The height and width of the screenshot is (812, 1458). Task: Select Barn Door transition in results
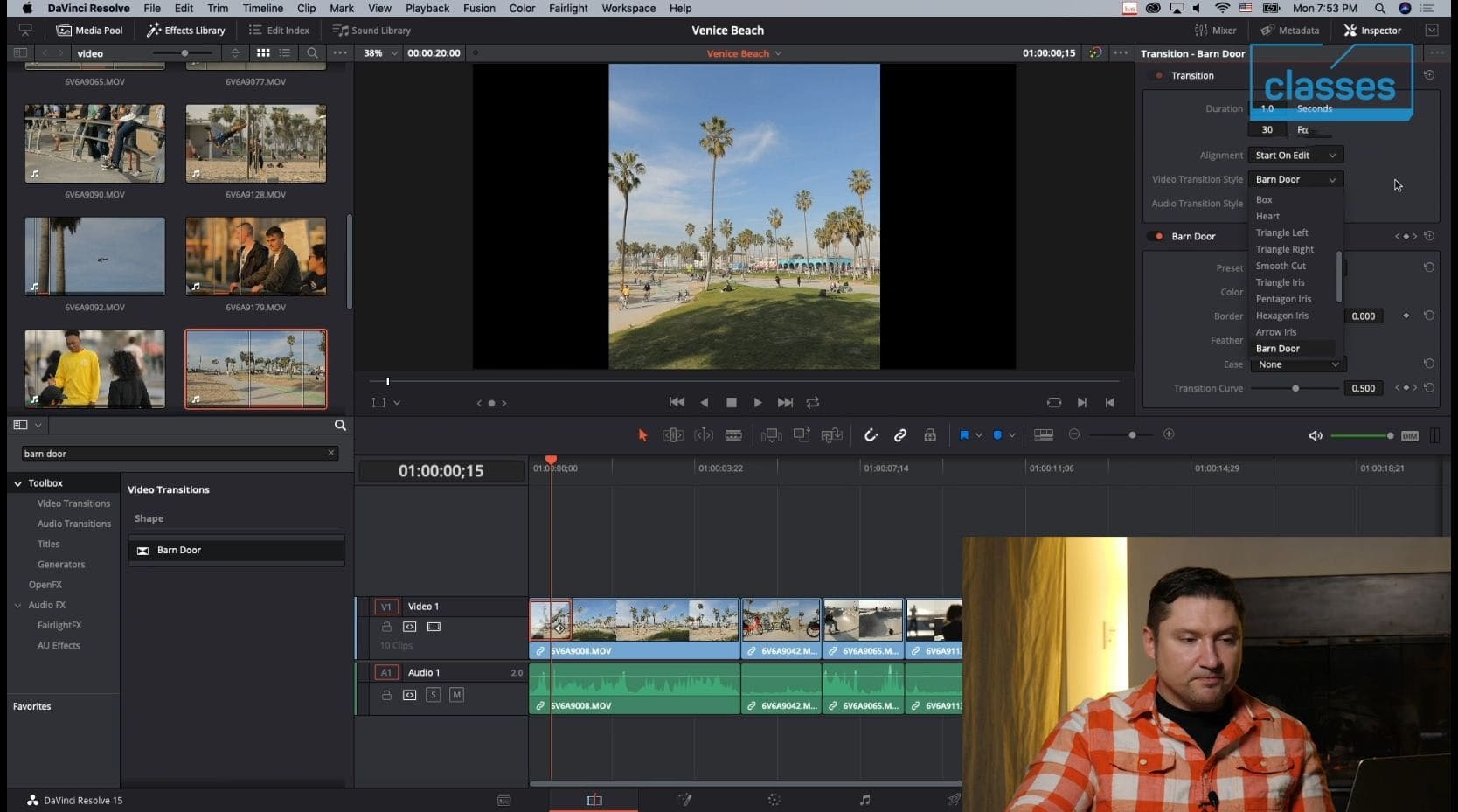coord(237,551)
